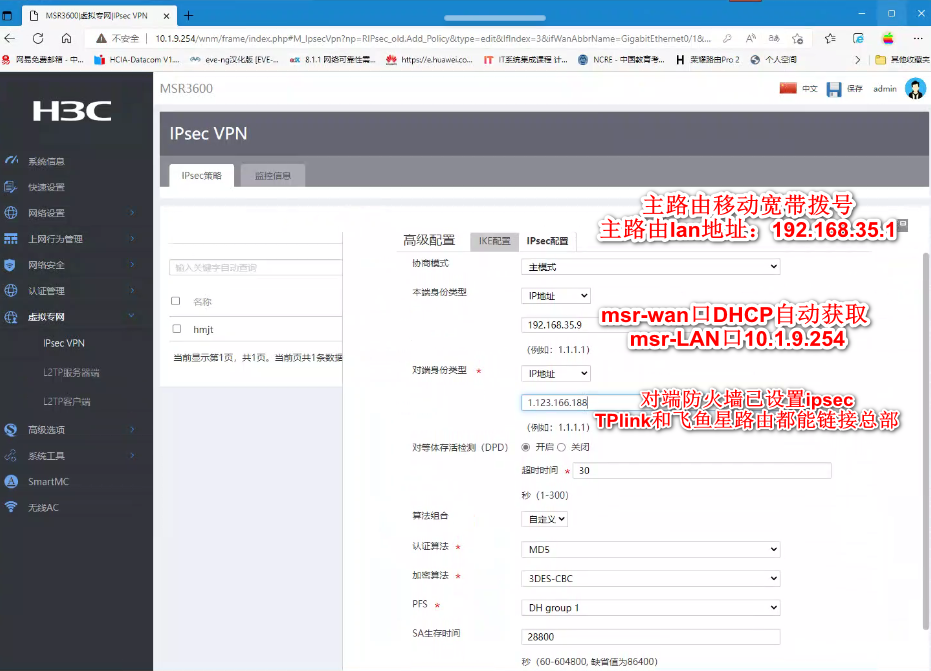This screenshot has width=931, height=671.
Task: Open the algorithm combination dropdown
Action: point(544,518)
